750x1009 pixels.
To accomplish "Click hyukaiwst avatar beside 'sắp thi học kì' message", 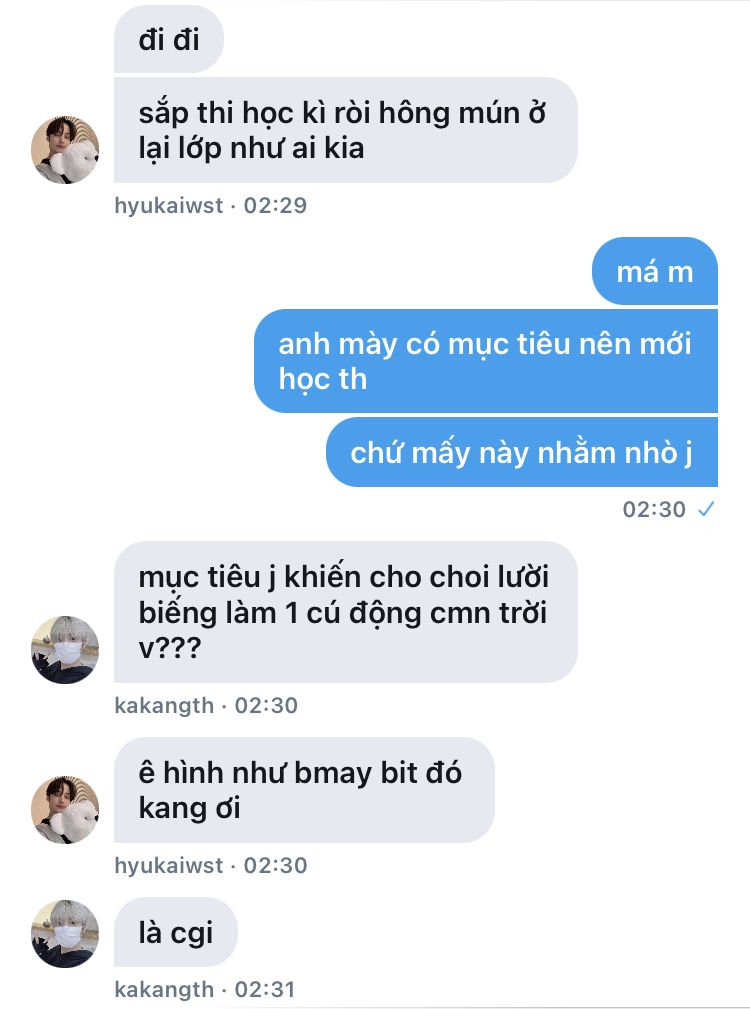I will 65,149.
